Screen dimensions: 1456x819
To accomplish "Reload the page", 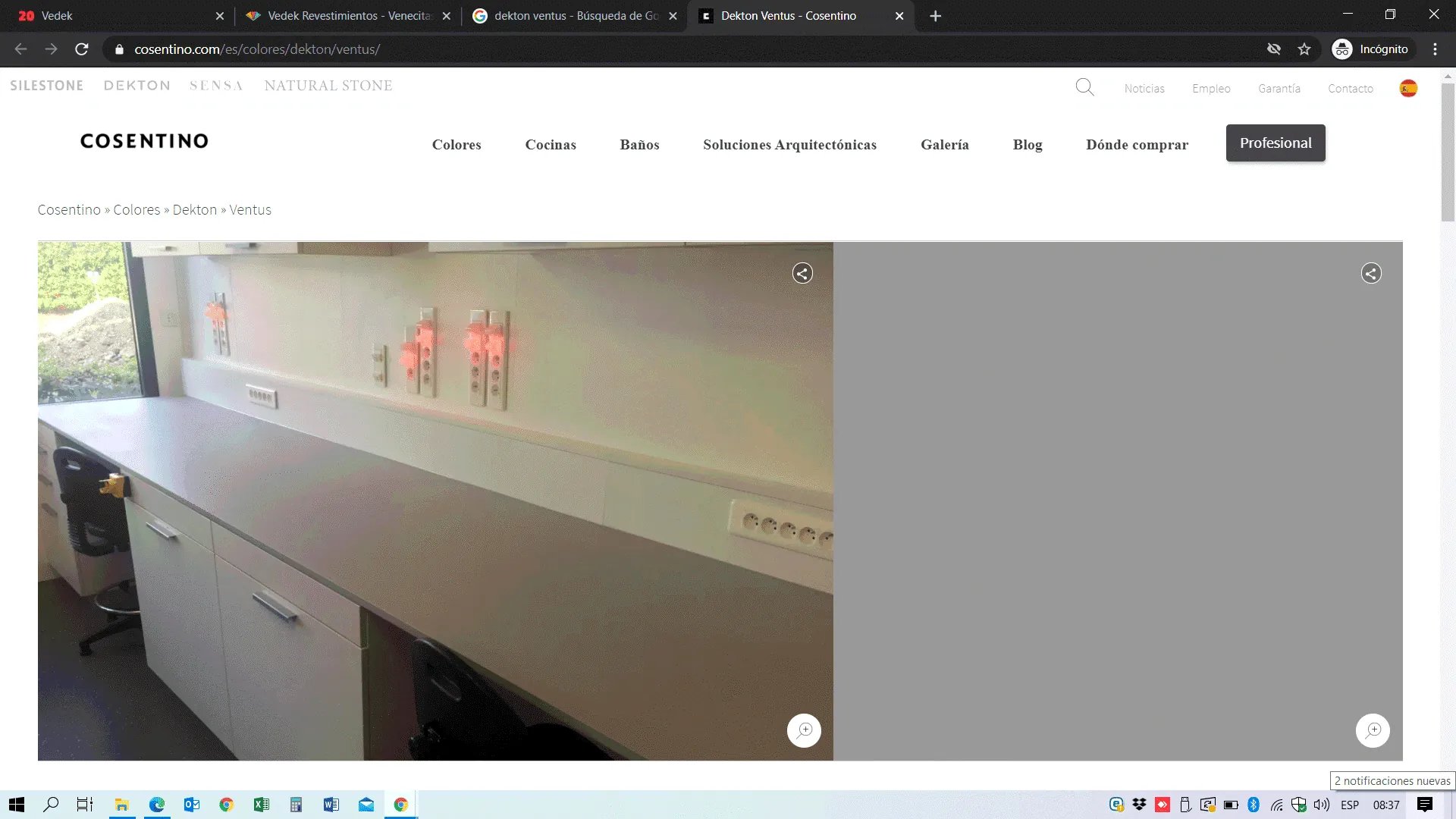I will [x=82, y=49].
